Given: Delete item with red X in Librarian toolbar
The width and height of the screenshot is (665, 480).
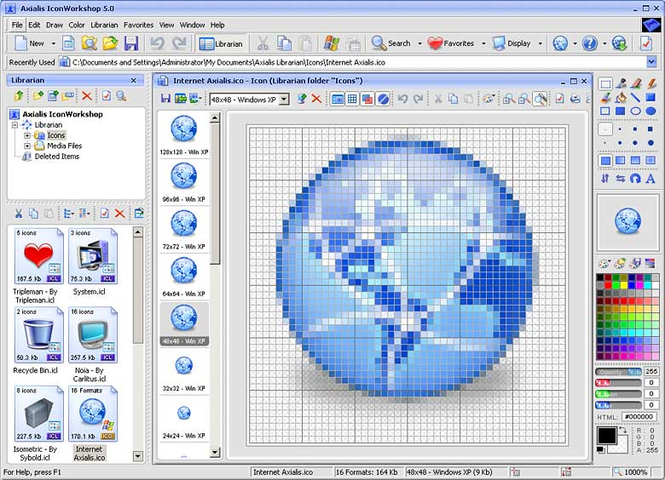Looking at the screenshot, I should coord(87,96).
